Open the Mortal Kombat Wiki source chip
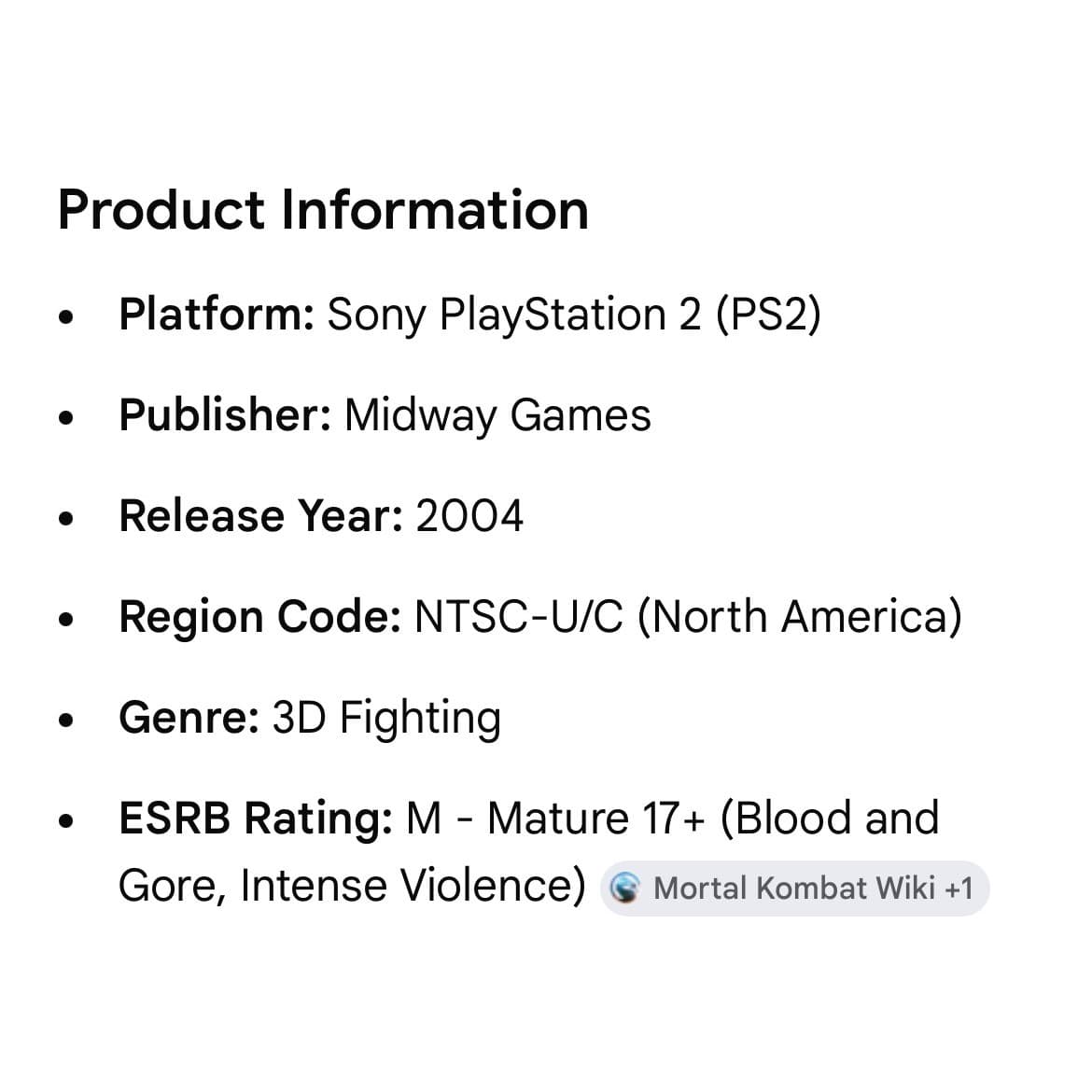 [794, 888]
